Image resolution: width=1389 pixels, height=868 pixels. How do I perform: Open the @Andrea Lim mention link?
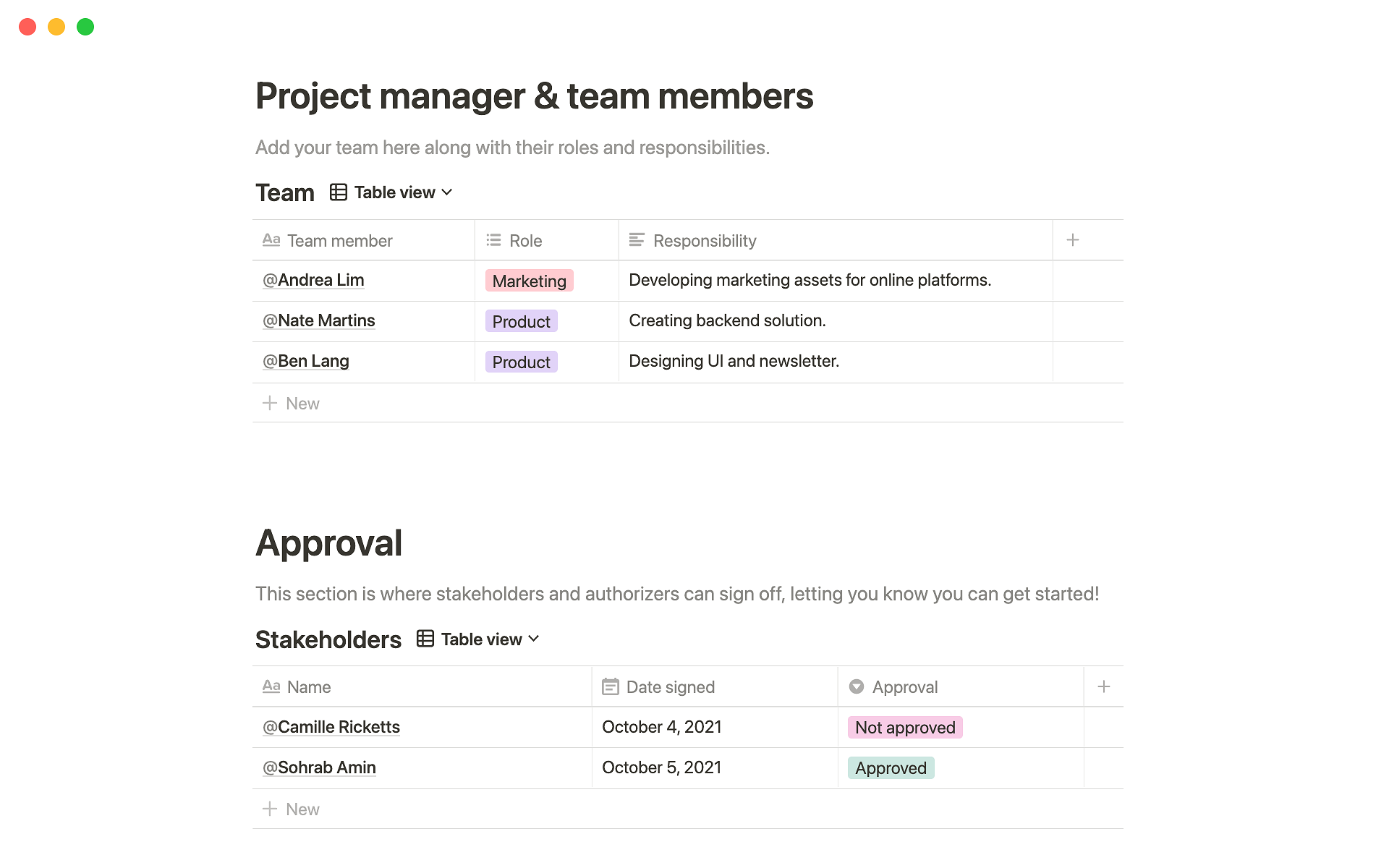click(313, 280)
